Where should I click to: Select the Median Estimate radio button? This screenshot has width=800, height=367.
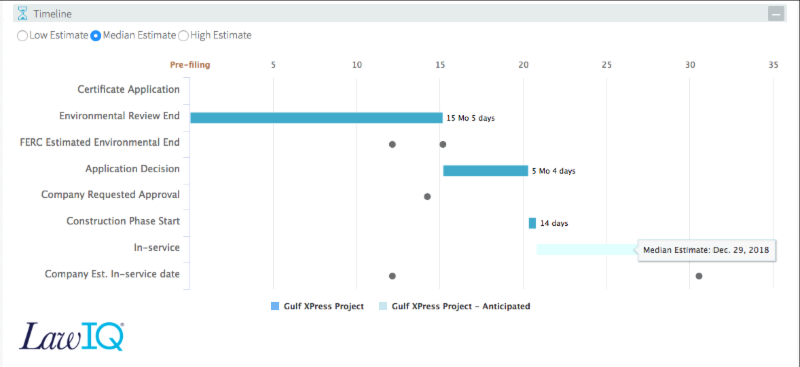coord(95,36)
